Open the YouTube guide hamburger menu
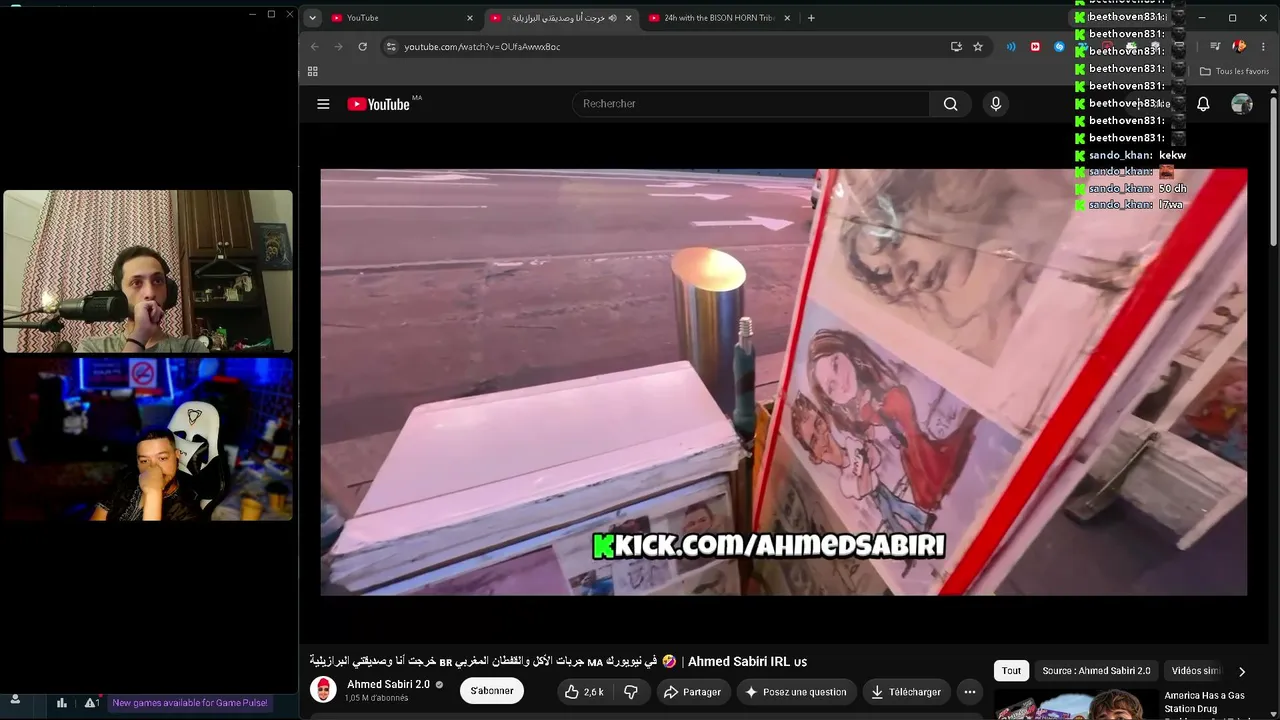The height and width of the screenshot is (720, 1280). click(323, 104)
